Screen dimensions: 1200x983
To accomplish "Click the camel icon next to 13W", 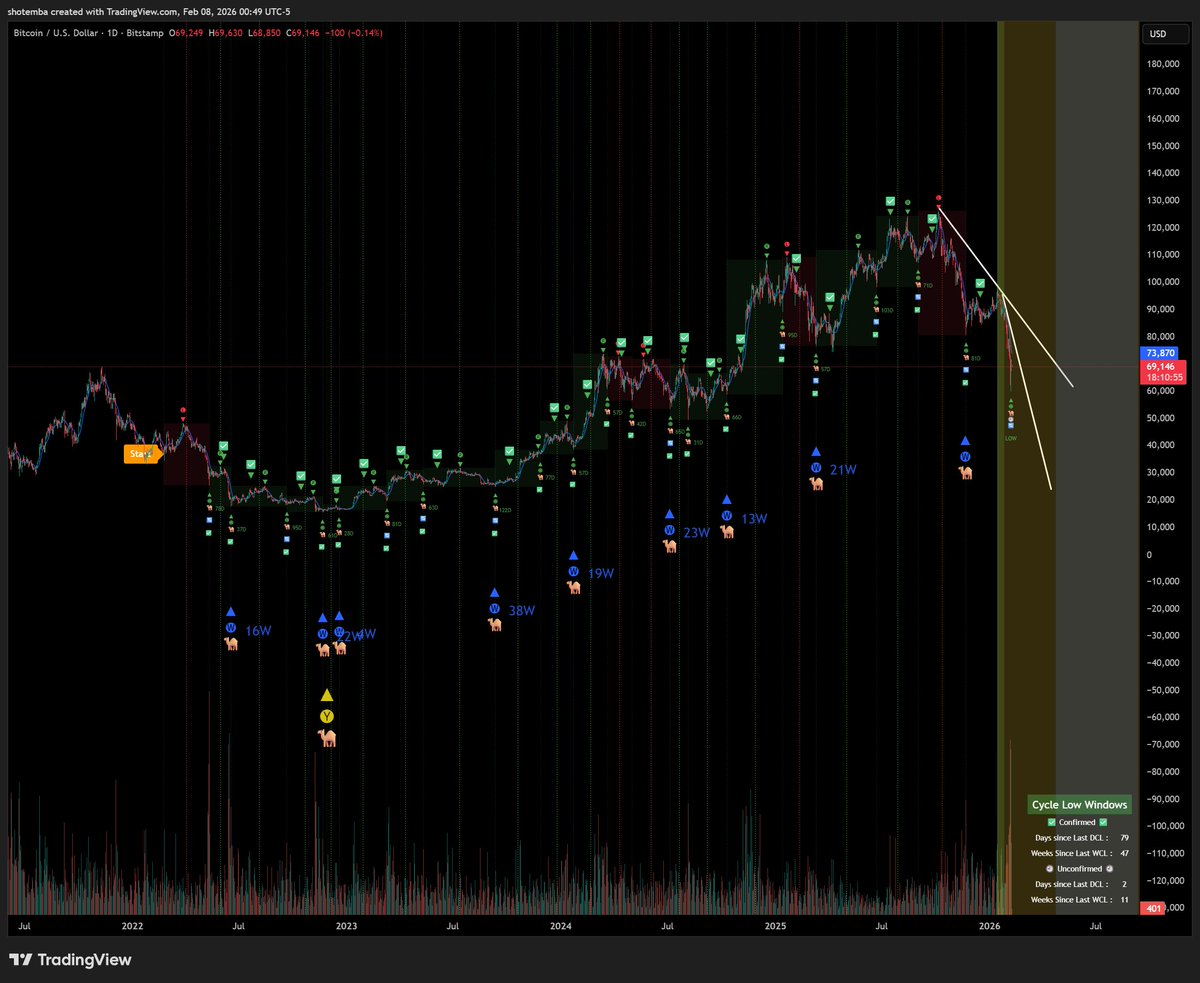I will click(727, 531).
